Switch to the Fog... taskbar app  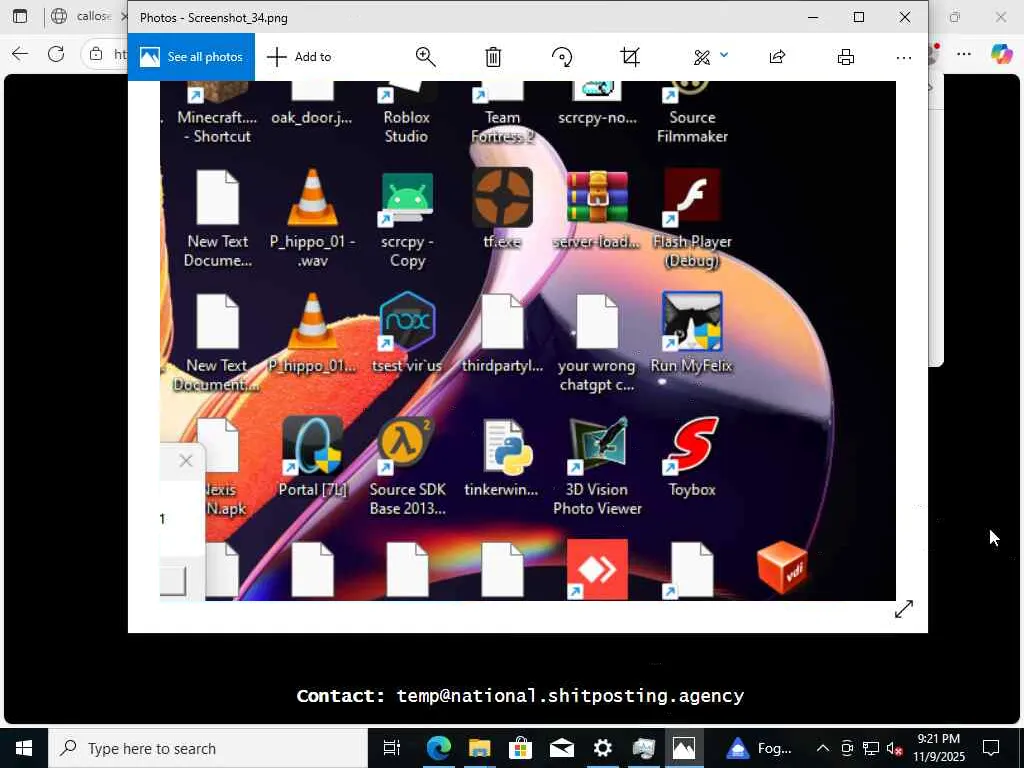(x=758, y=748)
